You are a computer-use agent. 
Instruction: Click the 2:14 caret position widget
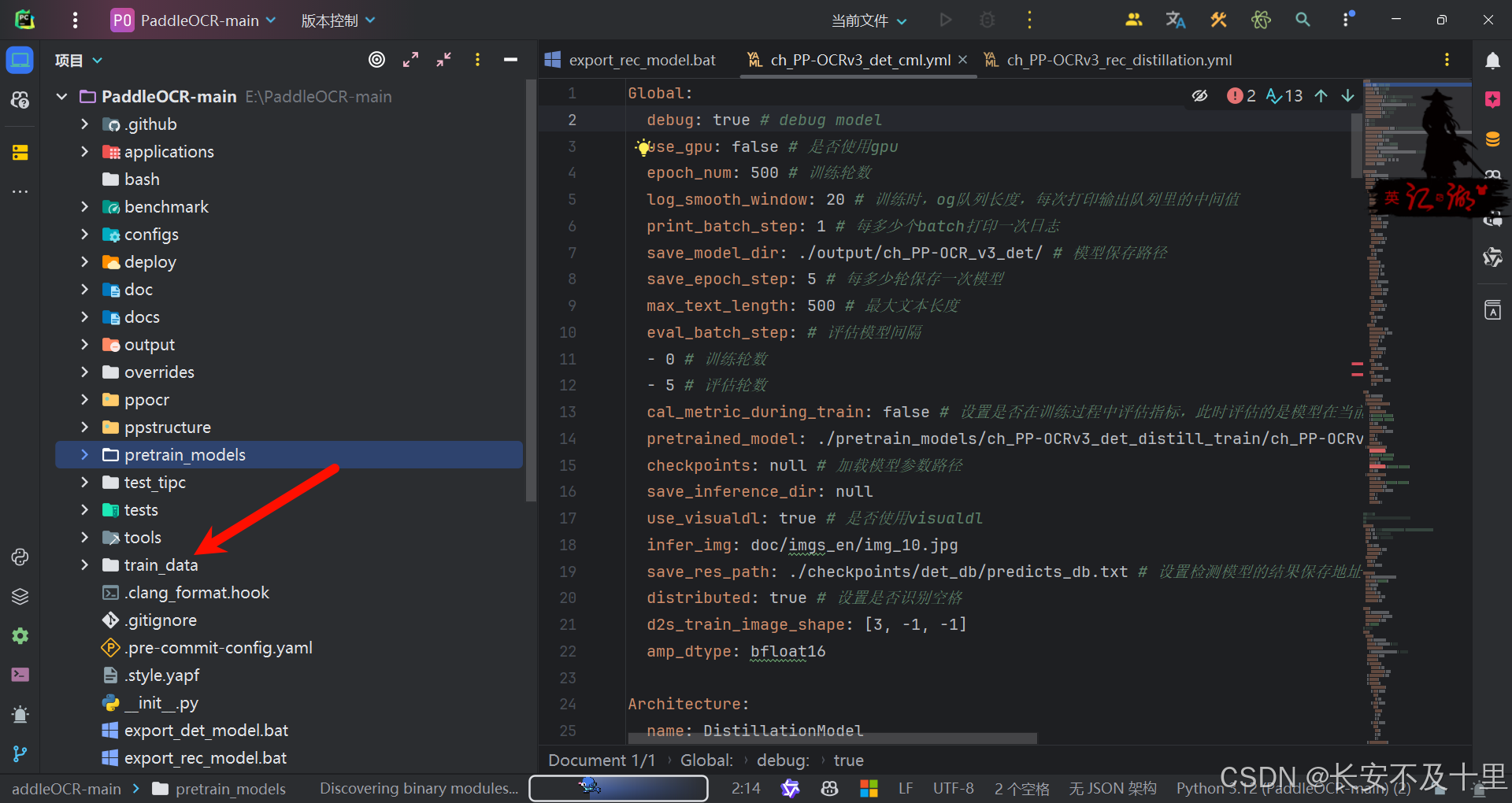pos(746,789)
